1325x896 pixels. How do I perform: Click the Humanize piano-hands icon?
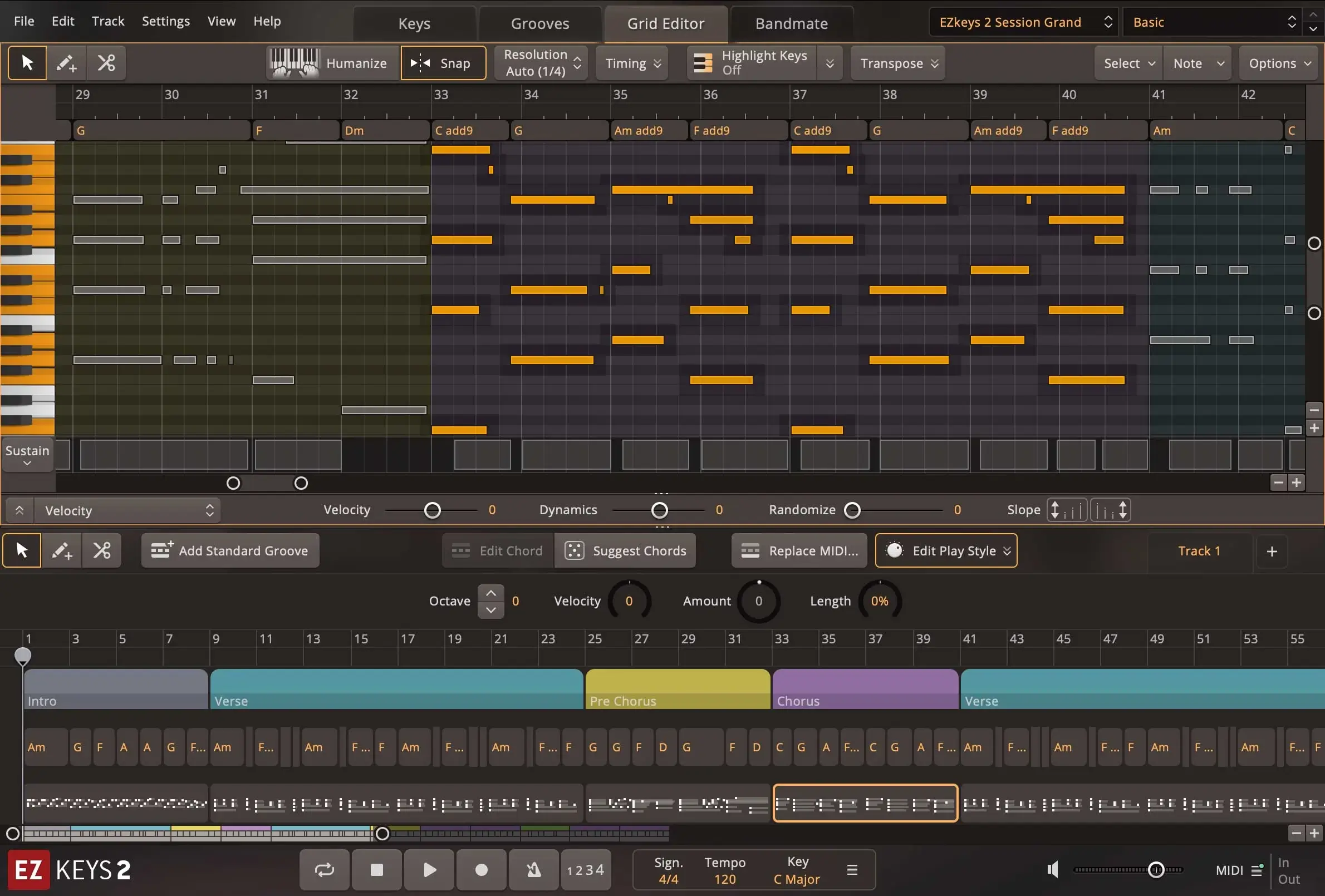click(294, 63)
